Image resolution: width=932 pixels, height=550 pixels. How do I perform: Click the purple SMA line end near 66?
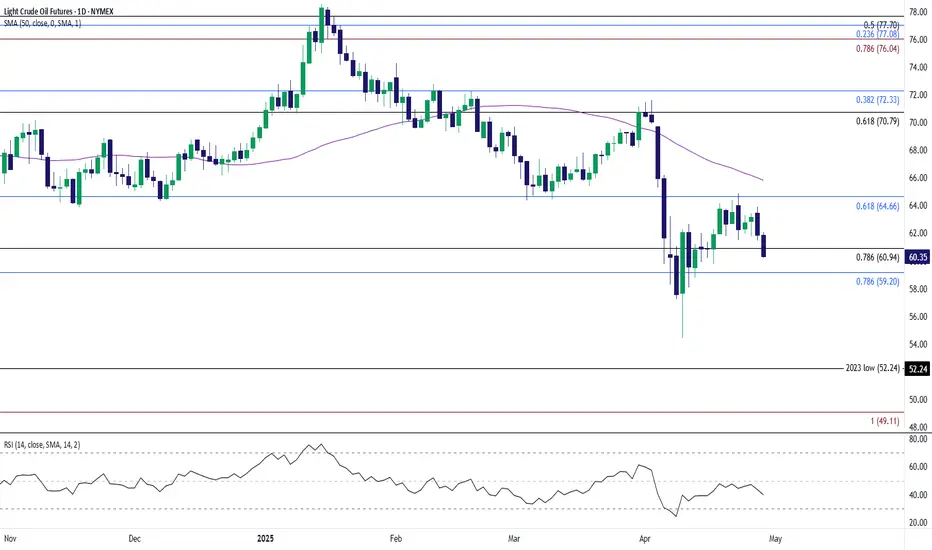[761, 179]
